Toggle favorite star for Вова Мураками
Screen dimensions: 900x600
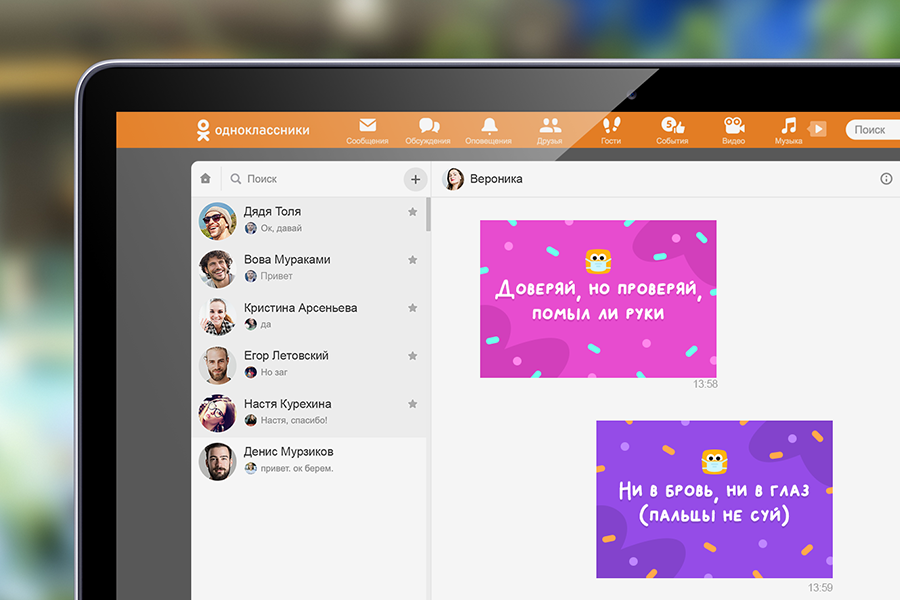tap(412, 260)
